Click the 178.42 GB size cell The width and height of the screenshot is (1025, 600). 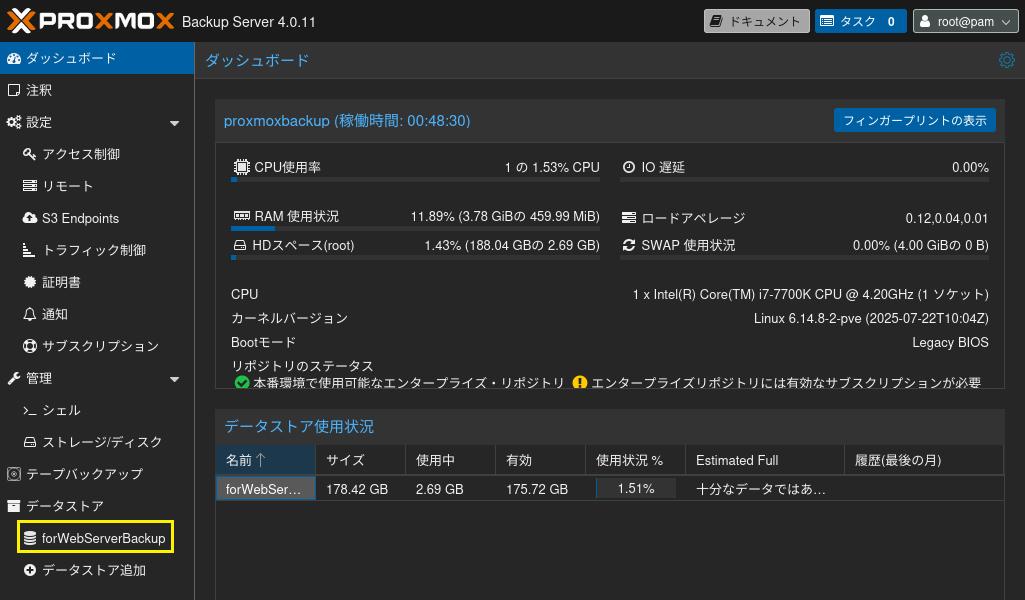pyautogui.click(x=360, y=489)
